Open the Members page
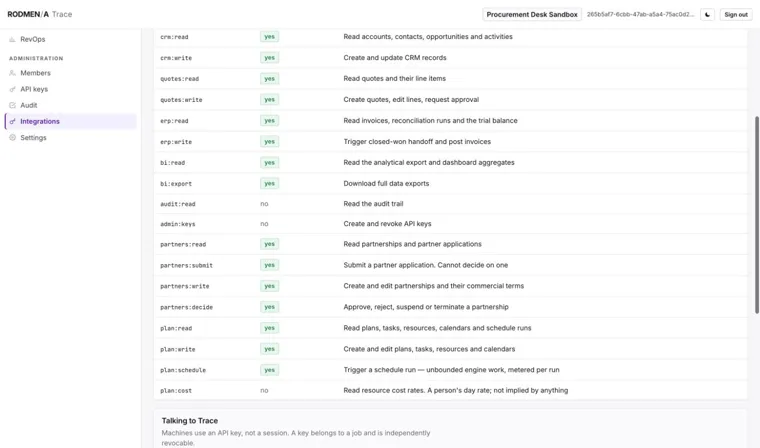 [x=71, y=73]
